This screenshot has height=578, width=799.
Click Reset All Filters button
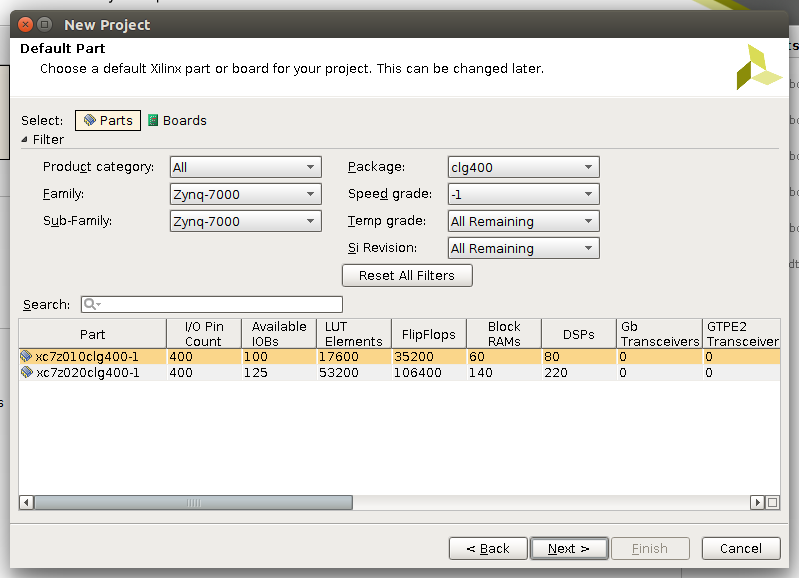point(407,275)
